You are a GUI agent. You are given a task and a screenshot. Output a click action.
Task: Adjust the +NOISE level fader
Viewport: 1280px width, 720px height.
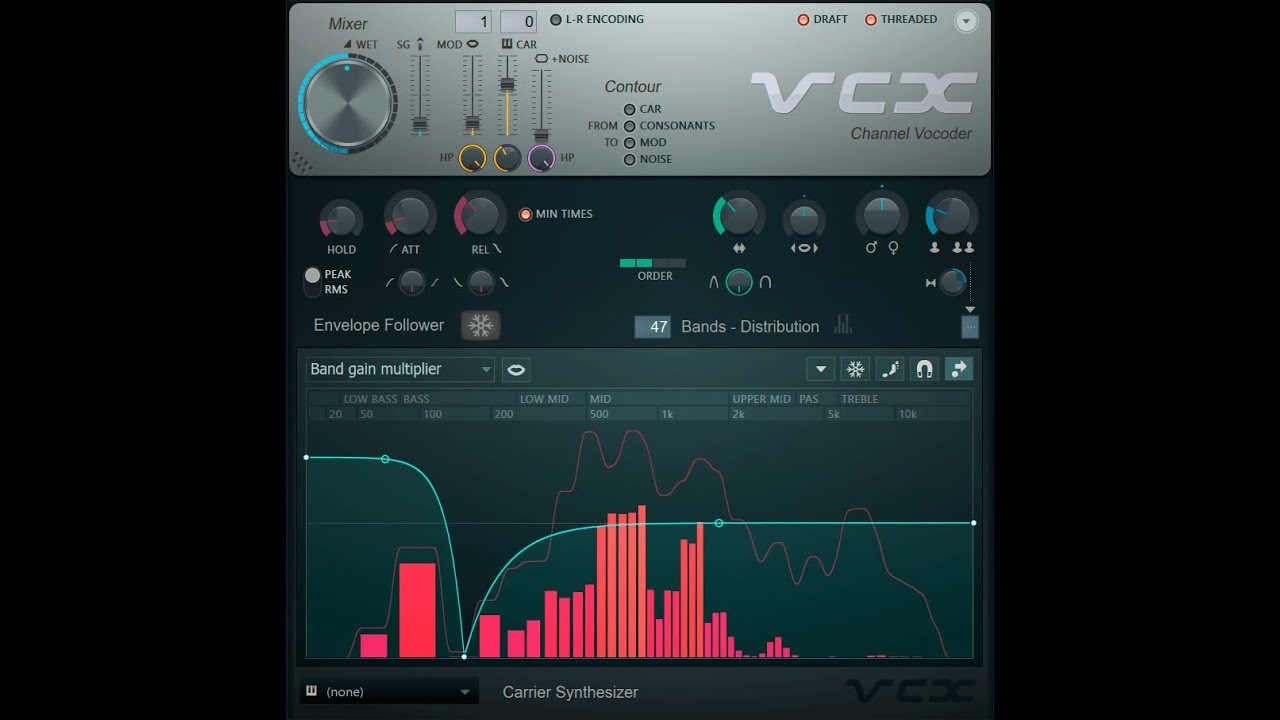click(x=541, y=133)
